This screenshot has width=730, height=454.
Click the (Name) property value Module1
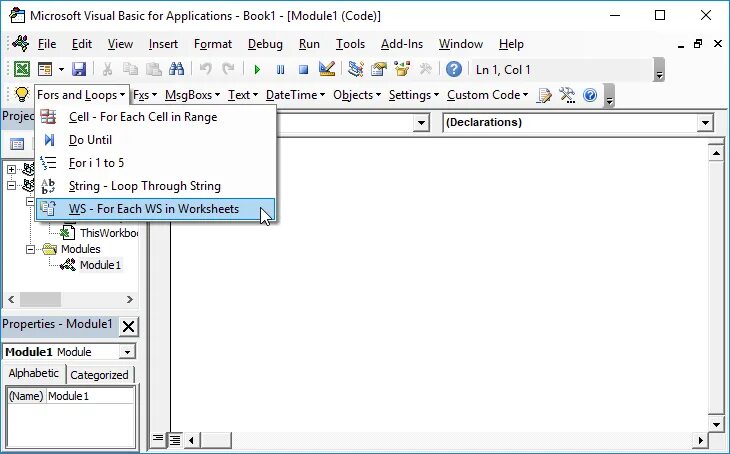tap(90, 396)
